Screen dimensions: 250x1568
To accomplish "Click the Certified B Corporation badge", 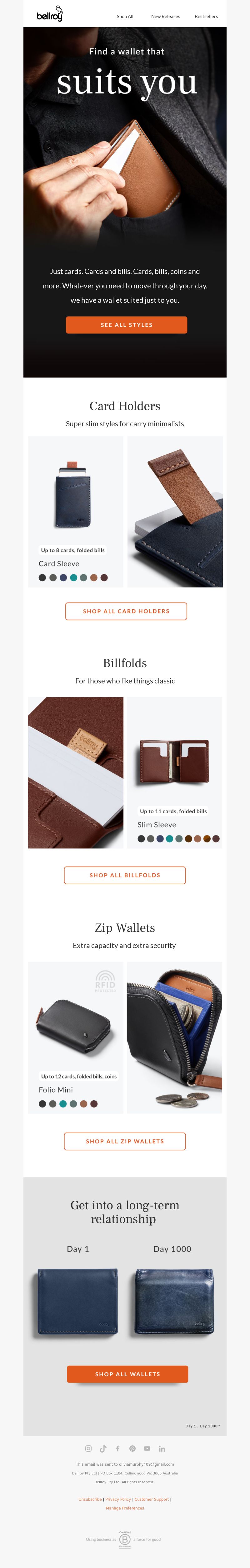I will click(125, 1540).
